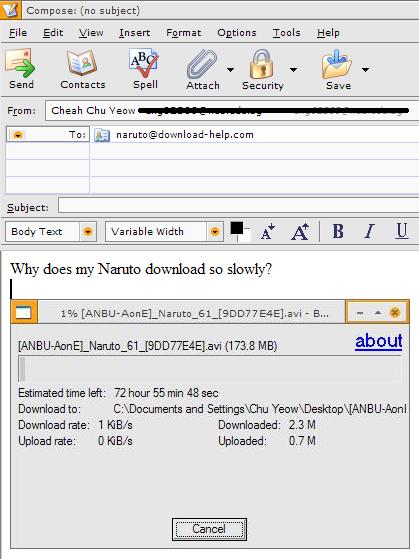Click the Subject input field
Image resolution: width=419 pixels, height=559 pixels.
coord(239,206)
